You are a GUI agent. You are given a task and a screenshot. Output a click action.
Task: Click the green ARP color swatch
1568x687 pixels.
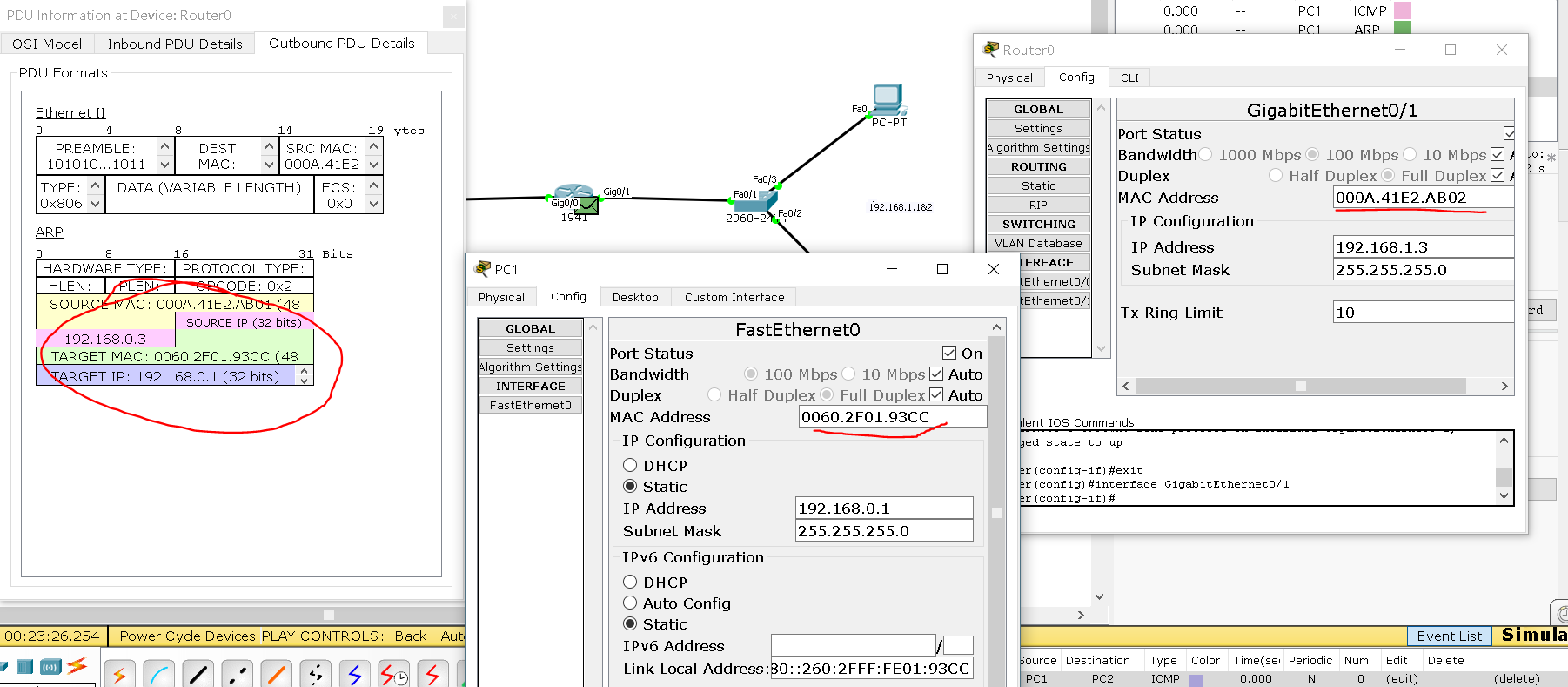click(x=1403, y=28)
